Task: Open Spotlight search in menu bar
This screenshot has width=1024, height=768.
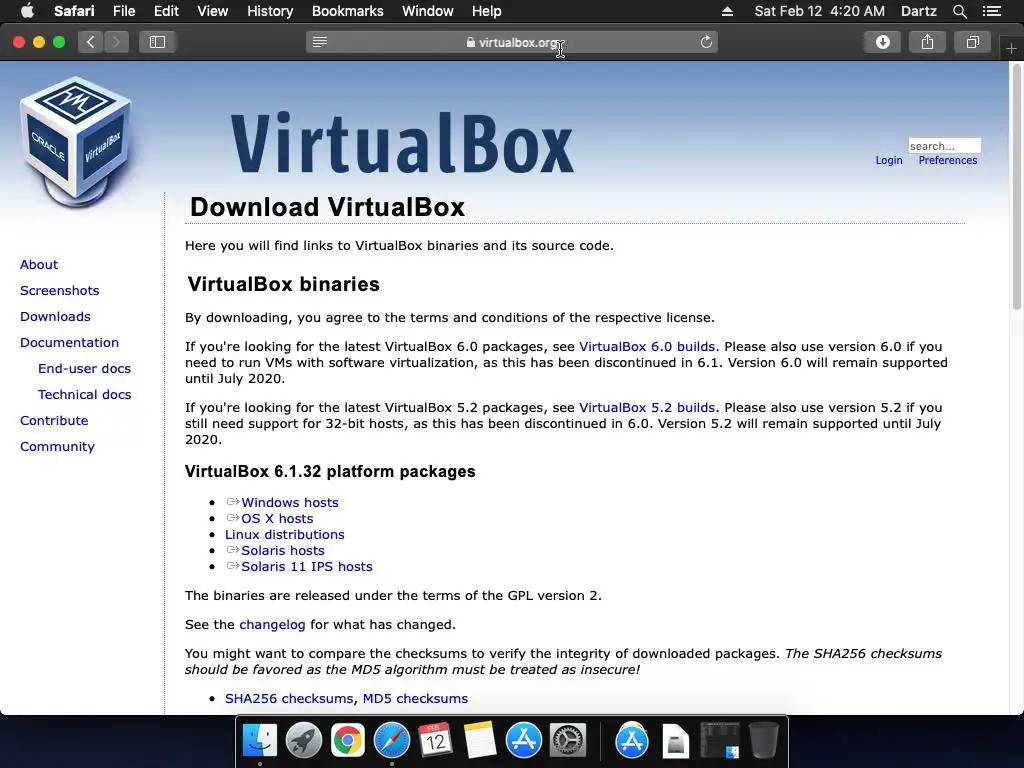Action: tap(959, 11)
